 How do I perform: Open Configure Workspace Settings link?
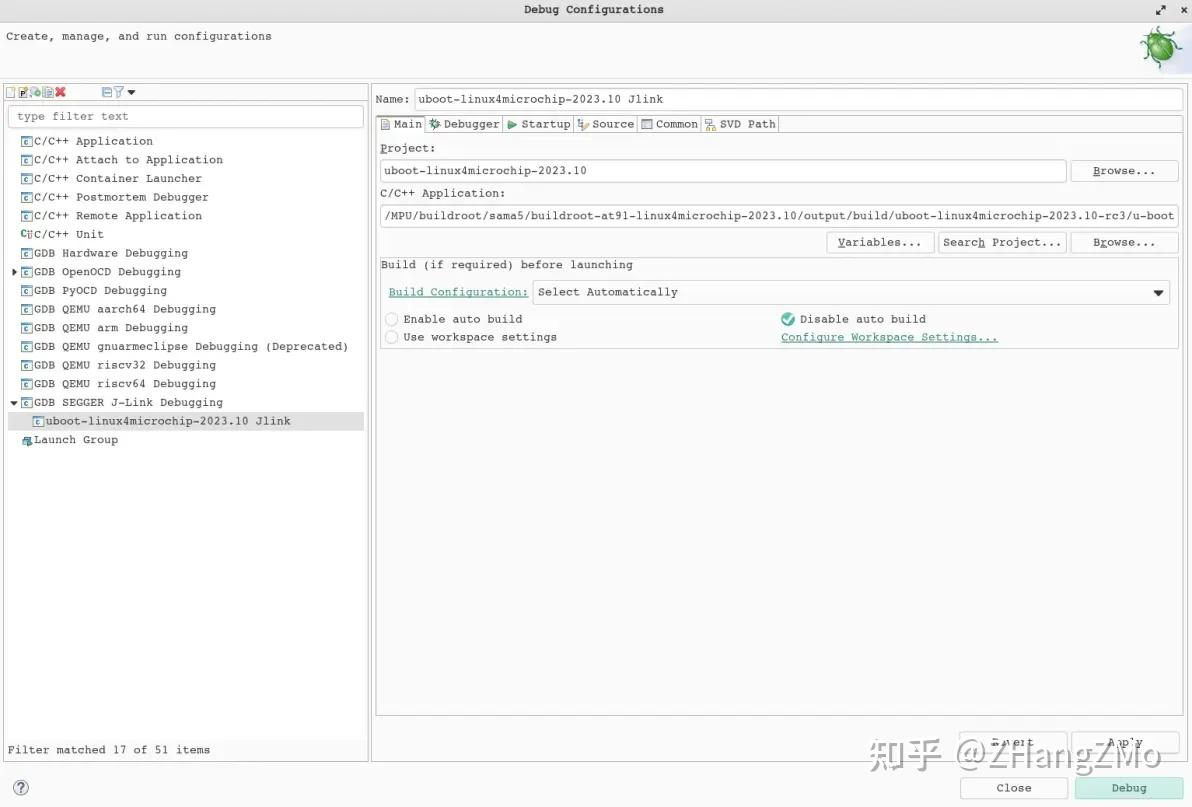coord(888,337)
